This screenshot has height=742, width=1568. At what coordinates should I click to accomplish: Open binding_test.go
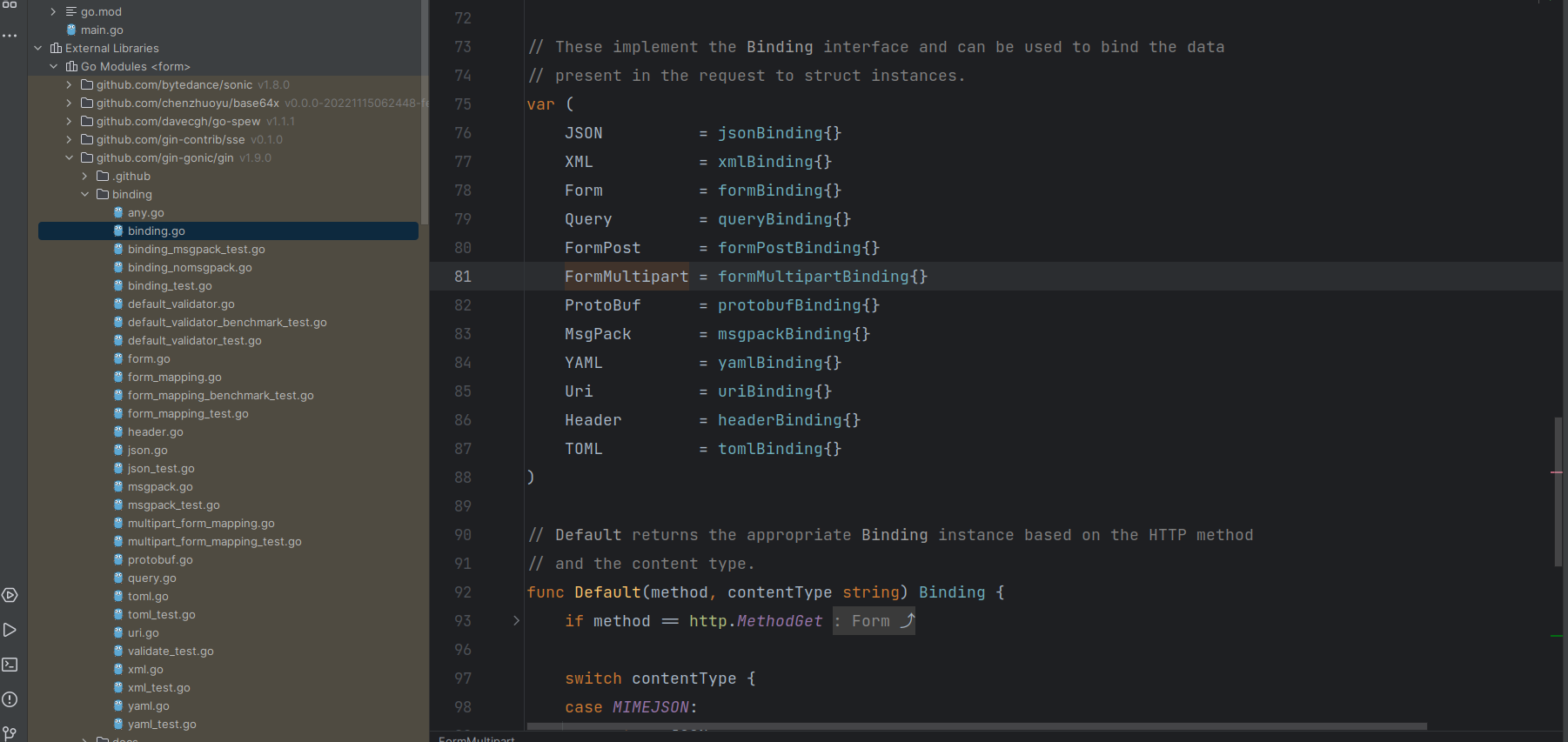pyautogui.click(x=170, y=285)
